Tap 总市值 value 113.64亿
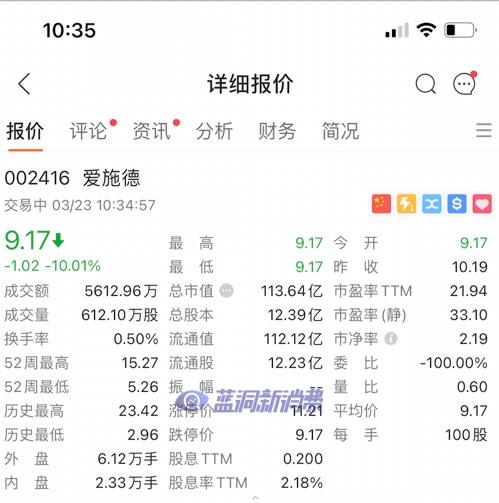The image size is (499, 503). (292, 291)
